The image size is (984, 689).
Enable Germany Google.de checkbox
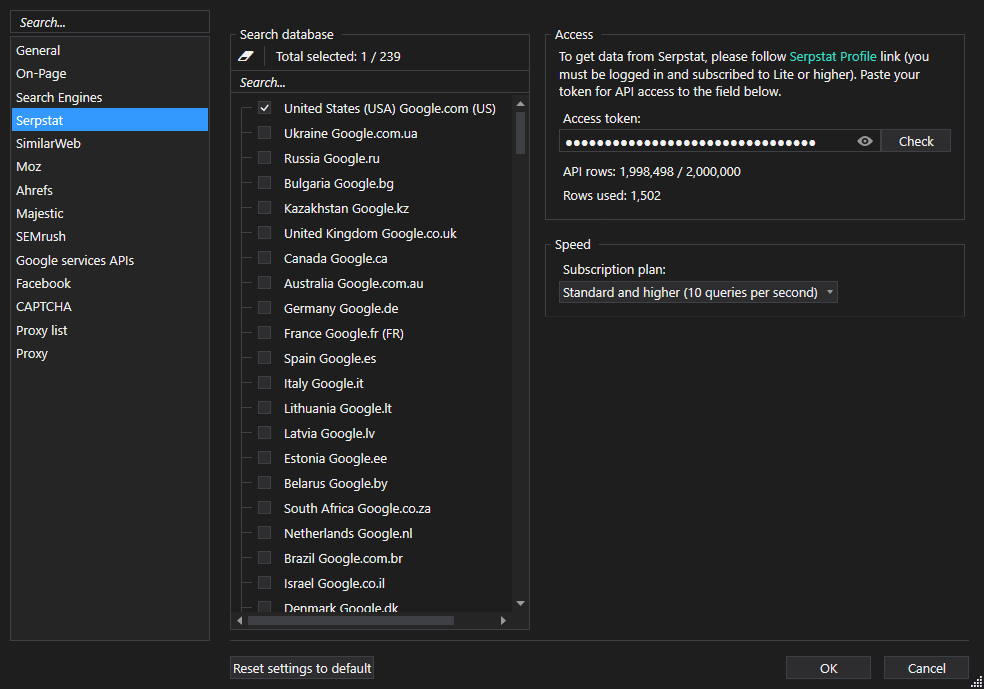point(265,308)
